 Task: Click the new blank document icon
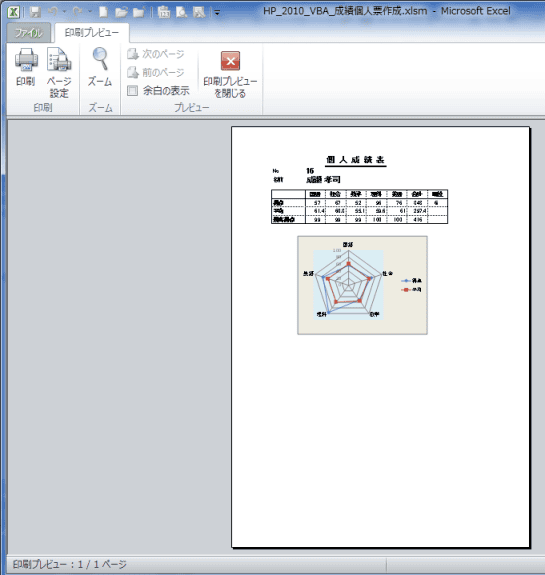click(104, 12)
